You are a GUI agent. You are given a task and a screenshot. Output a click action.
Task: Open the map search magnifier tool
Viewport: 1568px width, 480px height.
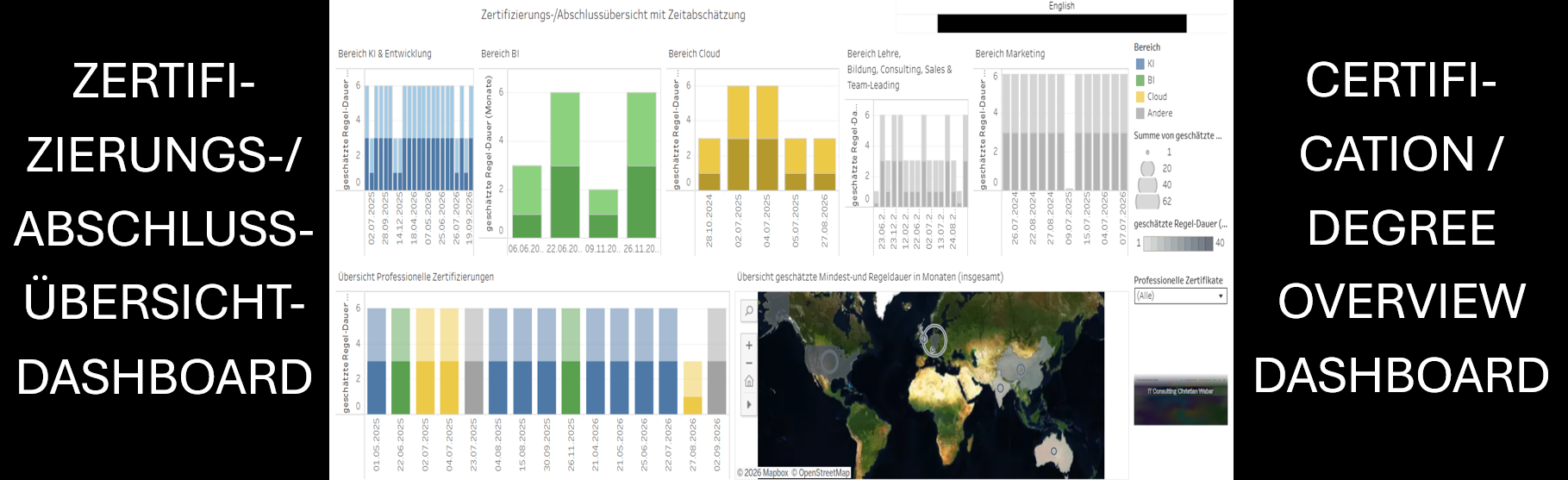point(748,311)
